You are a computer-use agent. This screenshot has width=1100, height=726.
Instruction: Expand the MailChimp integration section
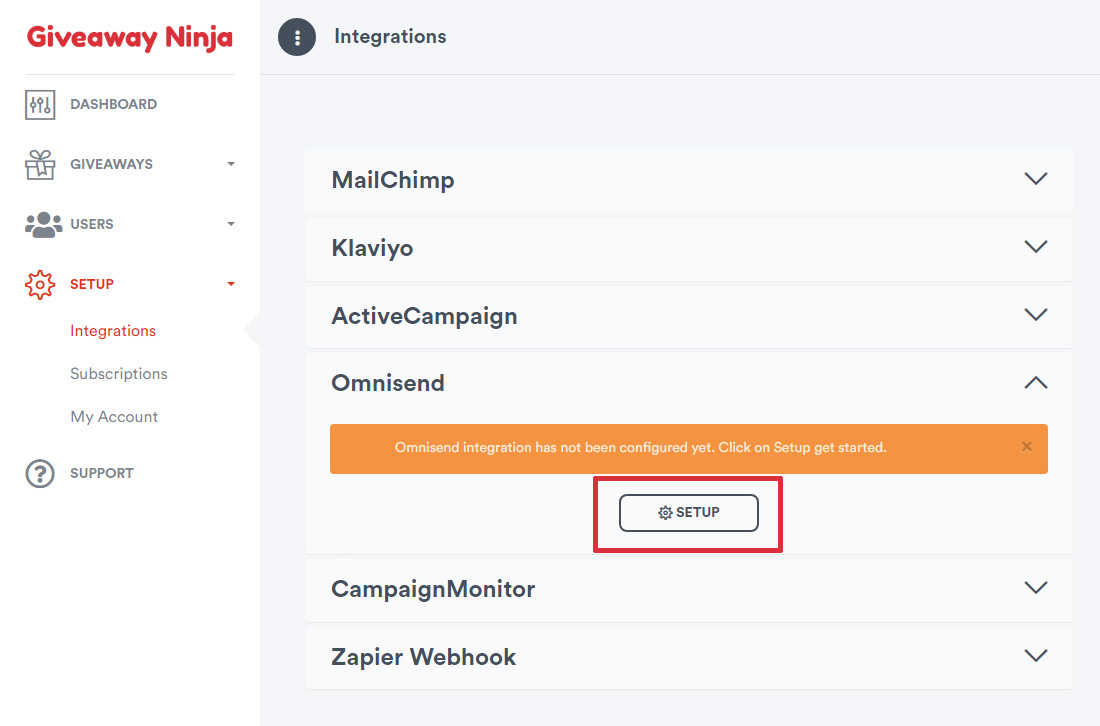[x=689, y=180]
